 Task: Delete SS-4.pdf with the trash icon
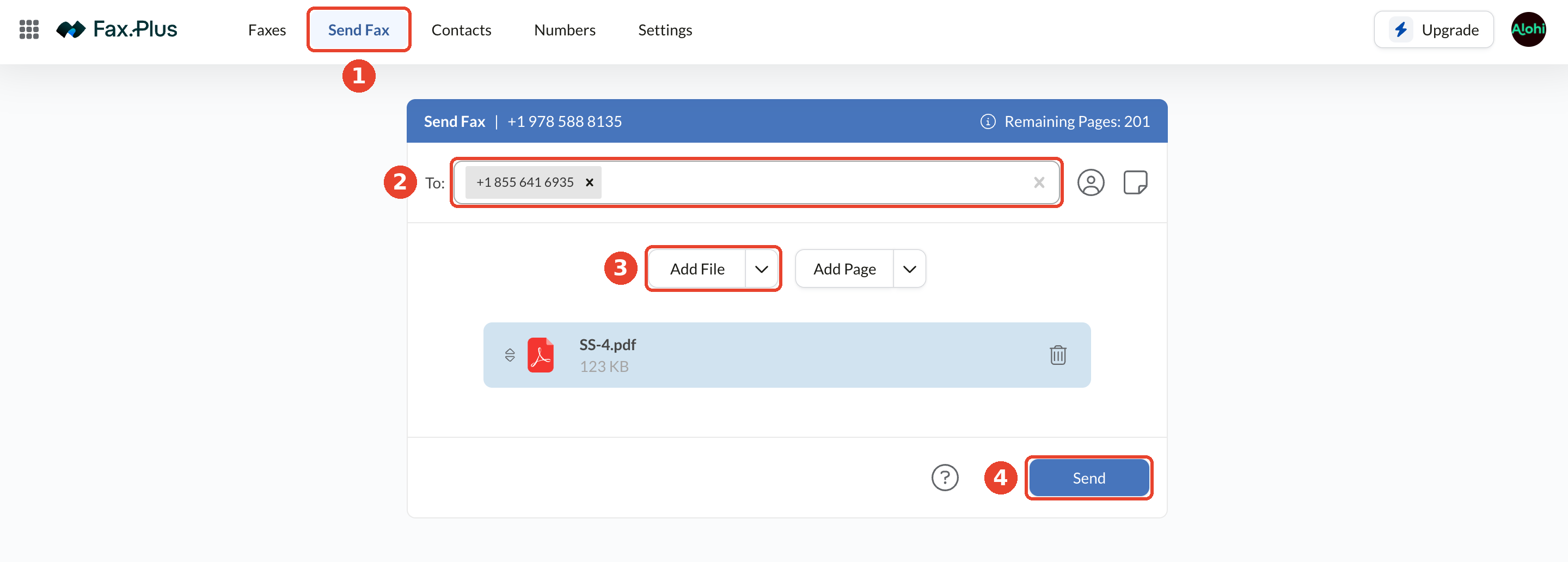[x=1057, y=355]
